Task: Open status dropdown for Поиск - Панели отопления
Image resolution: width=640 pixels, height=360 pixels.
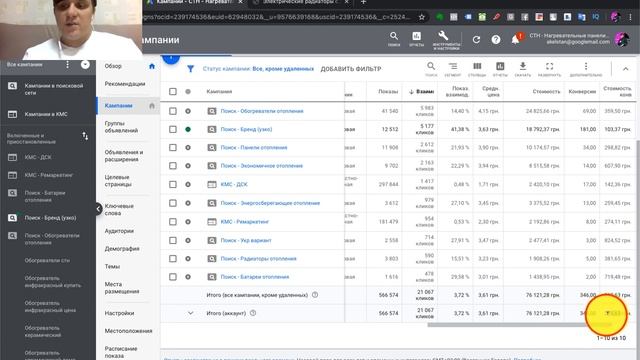Action: tap(188, 148)
